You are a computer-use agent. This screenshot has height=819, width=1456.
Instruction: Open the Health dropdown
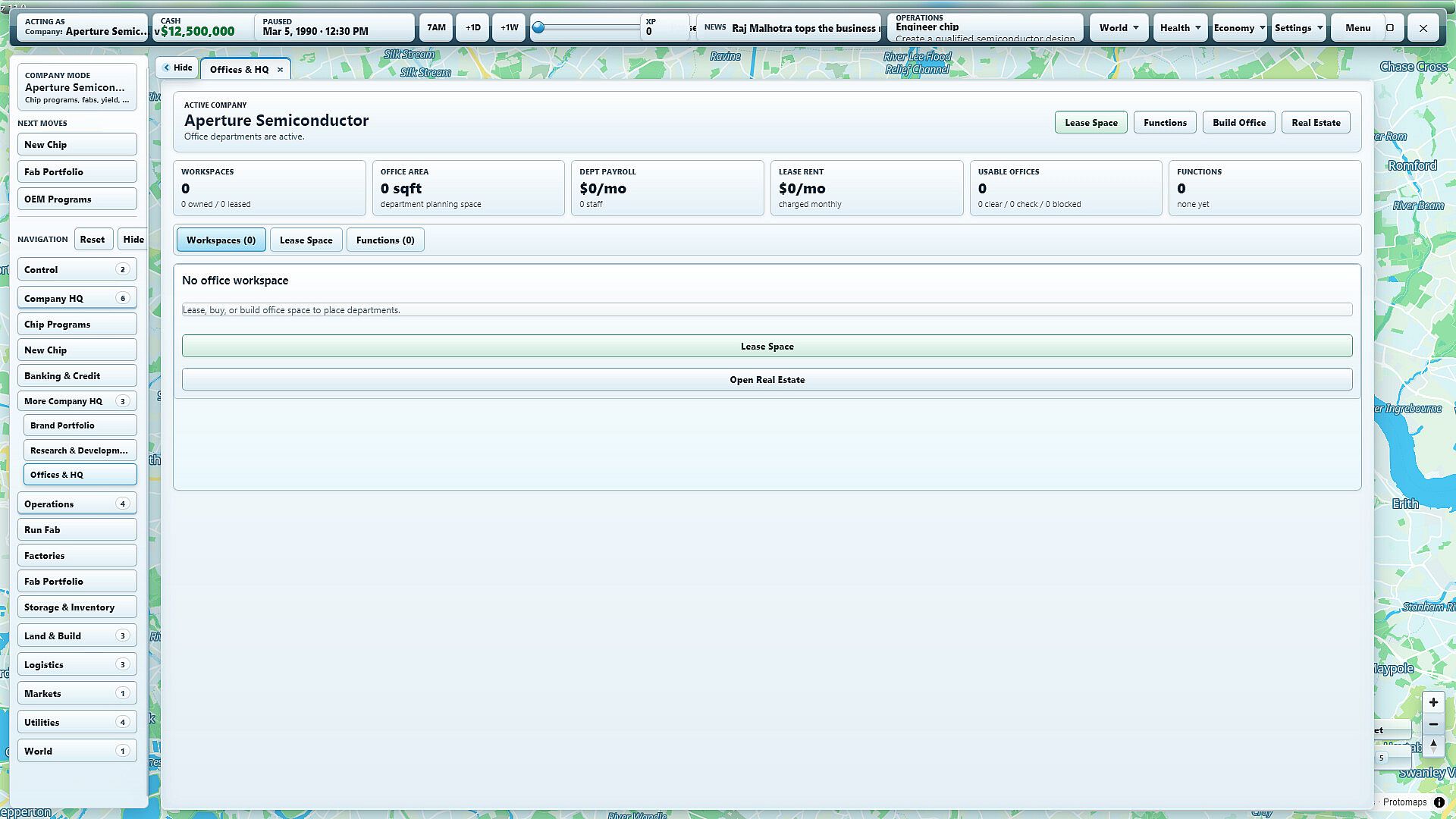point(1180,28)
